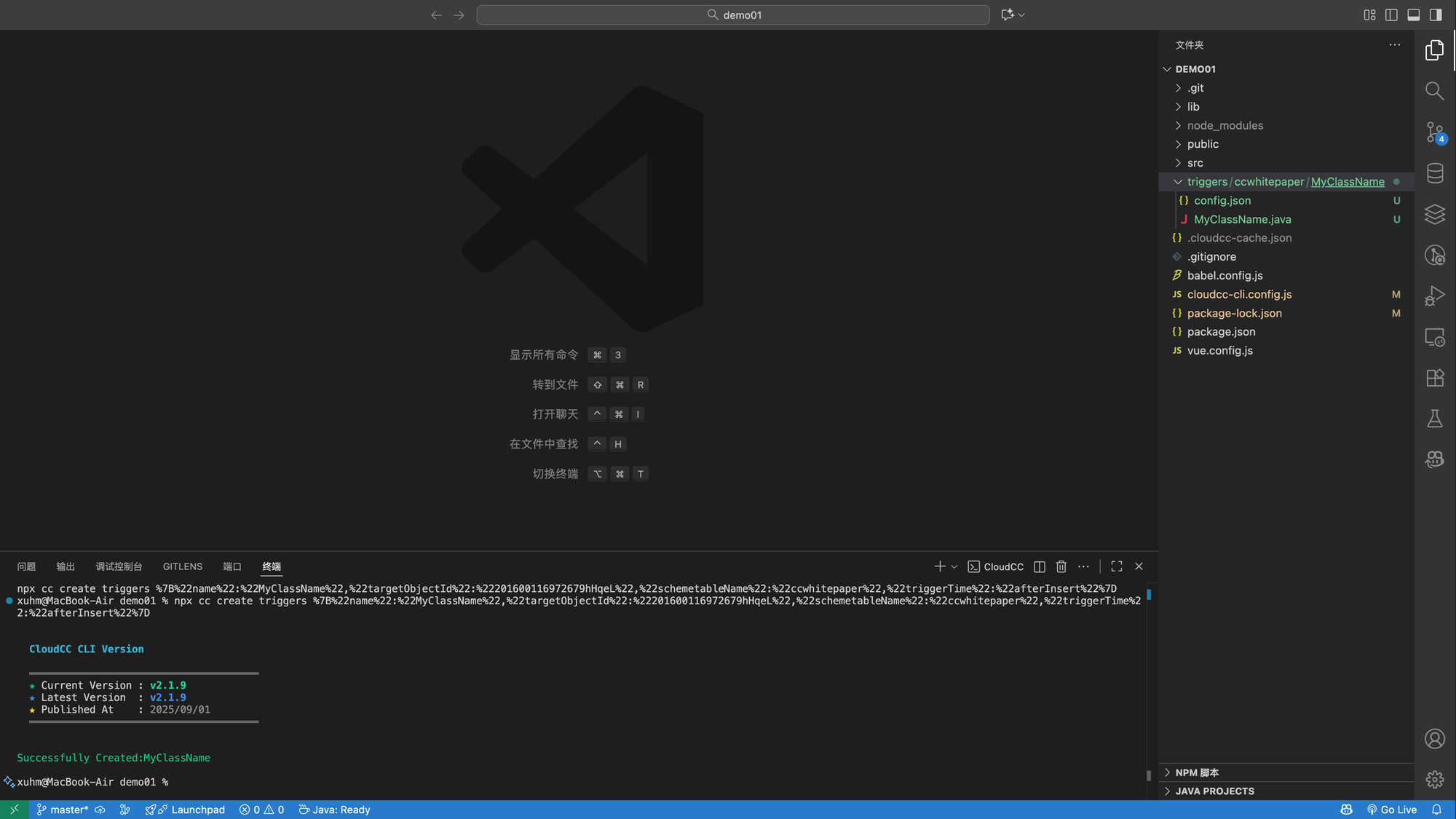Image resolution: width=1456 pixels, height=819 pixels.
Task: Open the new terminal launch profile dropdown
Action: pyautogui.click(x=954, y=566)
